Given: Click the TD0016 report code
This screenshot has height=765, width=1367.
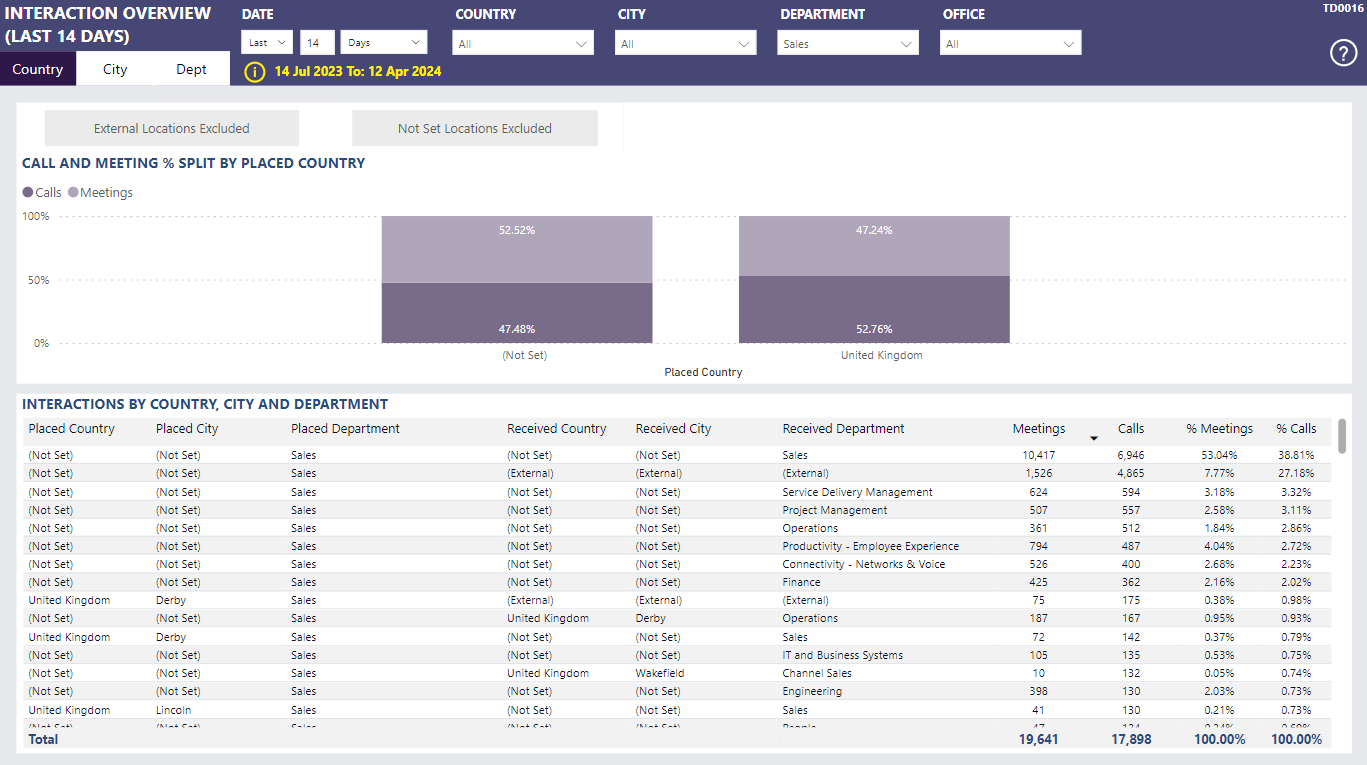Looking at the screenshot, I should [1343, 8].
